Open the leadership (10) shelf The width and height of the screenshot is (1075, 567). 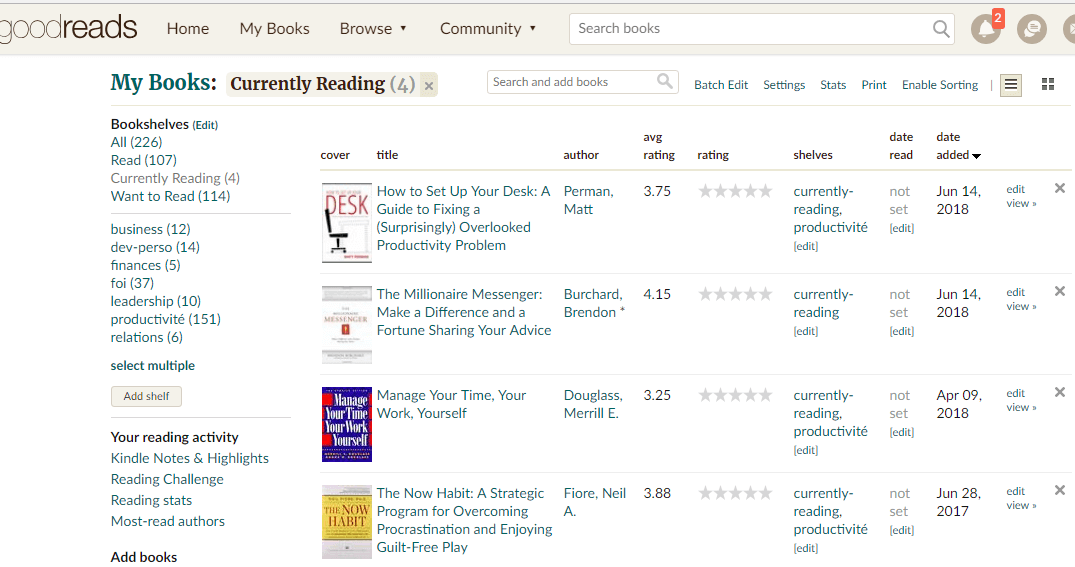[x=156, y=301]
